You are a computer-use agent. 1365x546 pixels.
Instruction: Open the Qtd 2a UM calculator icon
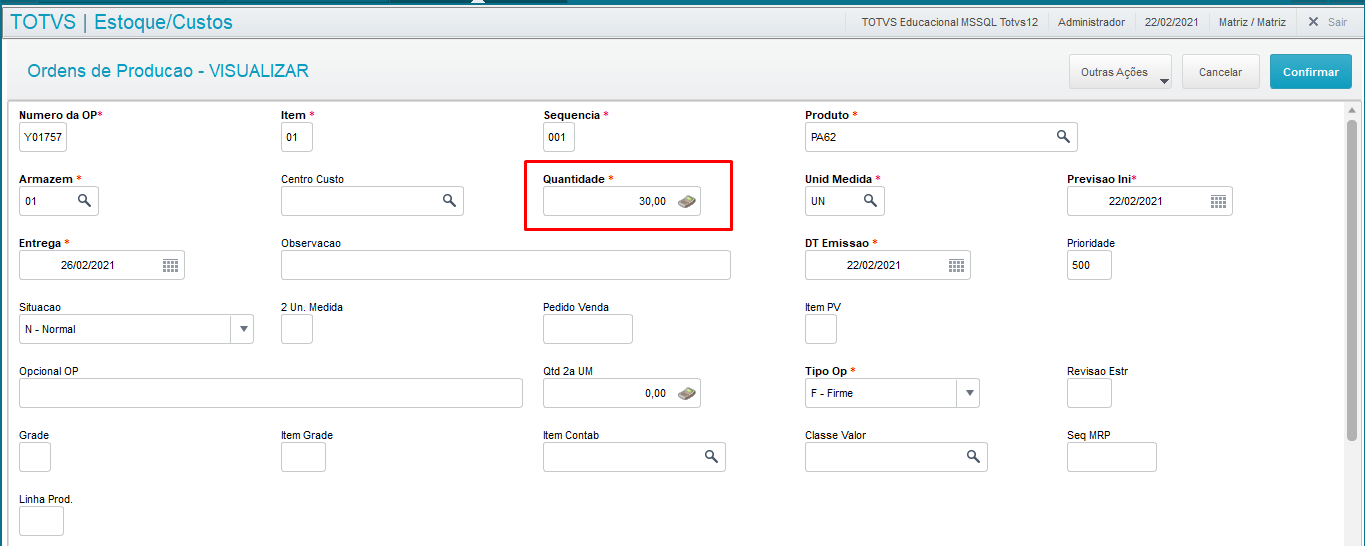[x=686, y=393]
